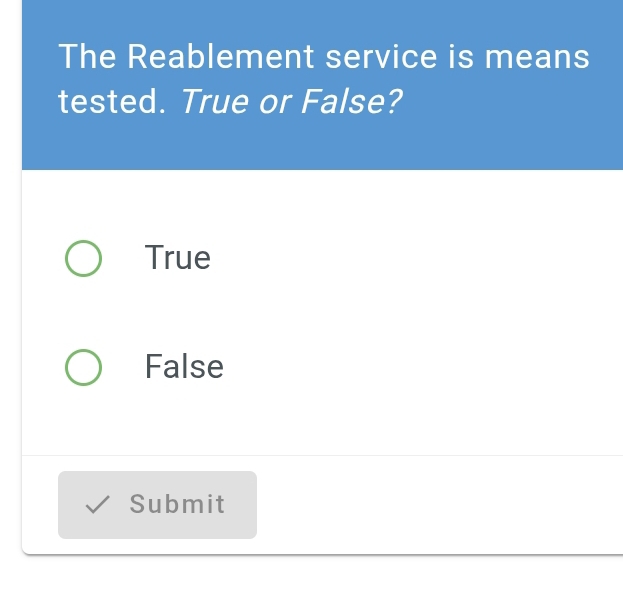The height and width of the screenshot is (597, 623).
Task: Click the word "means" in the header
Action: pos(536,57)
